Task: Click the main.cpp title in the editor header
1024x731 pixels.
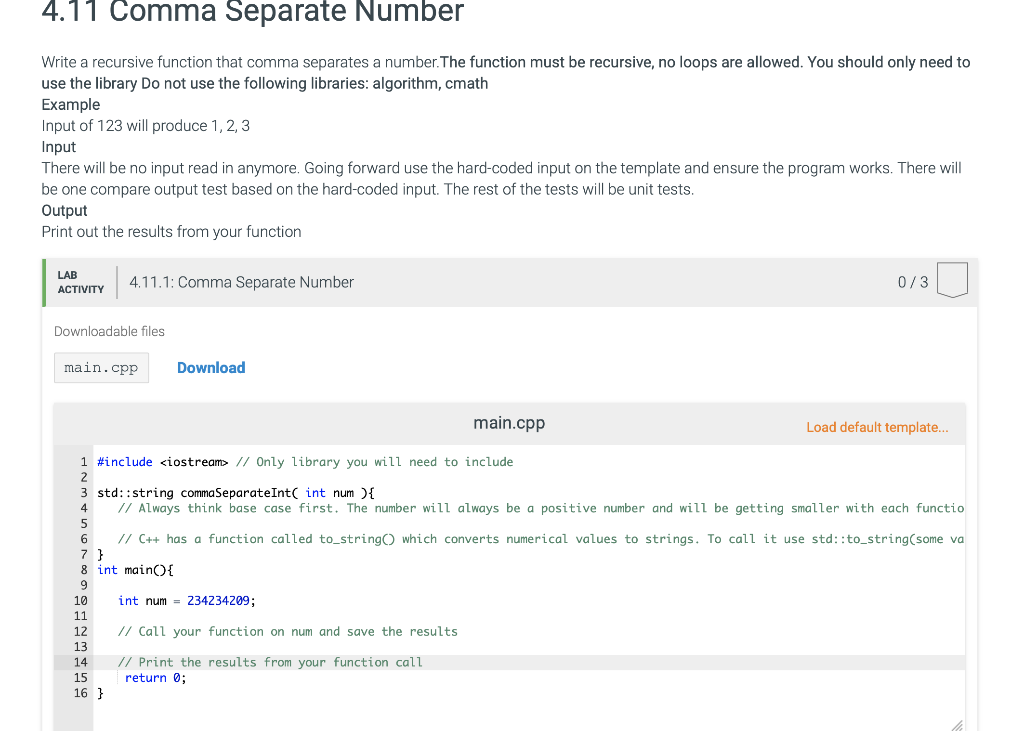Action: coord(509,423)
